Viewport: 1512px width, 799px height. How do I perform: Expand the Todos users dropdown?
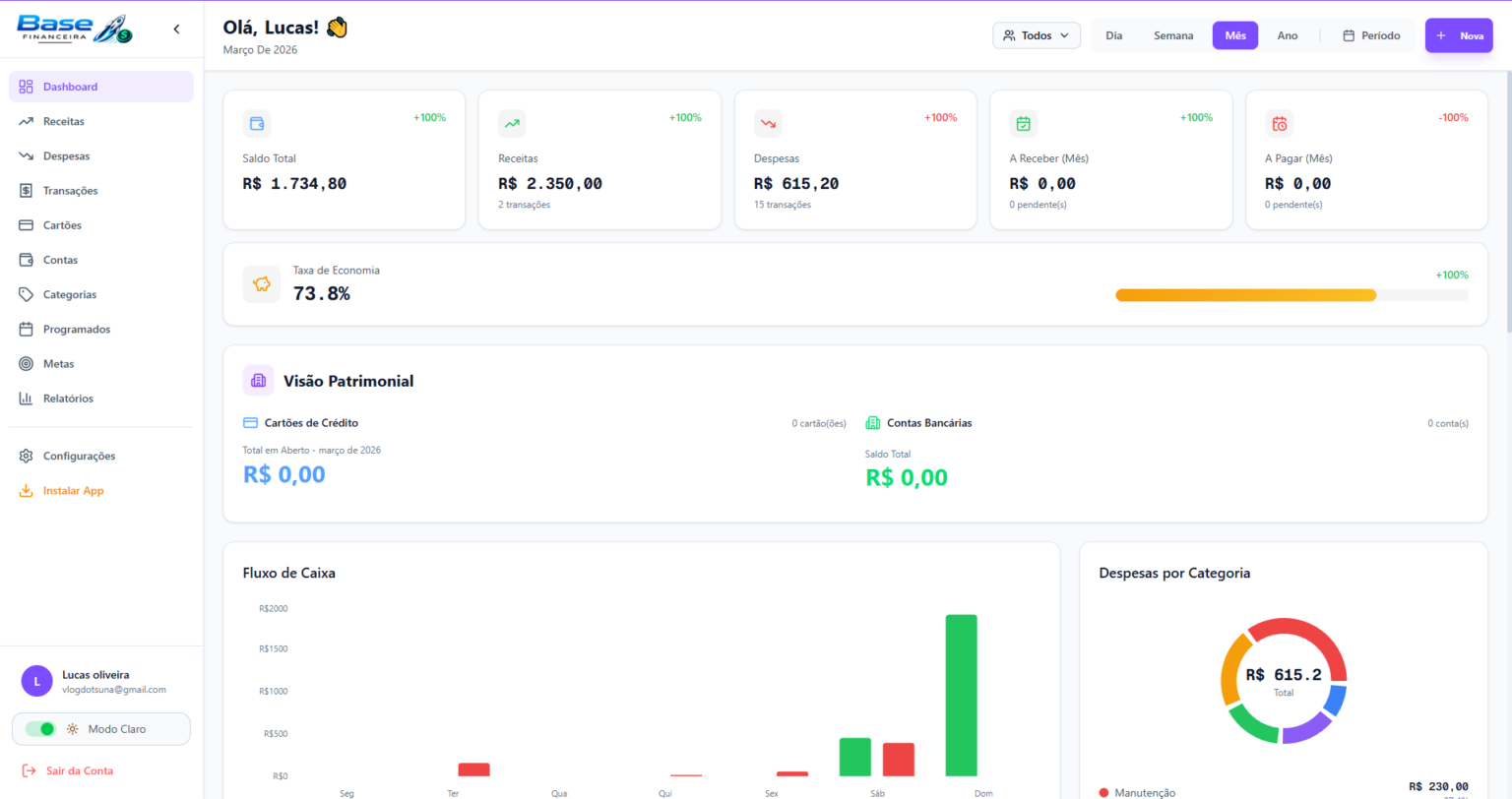coord(1037,35)
